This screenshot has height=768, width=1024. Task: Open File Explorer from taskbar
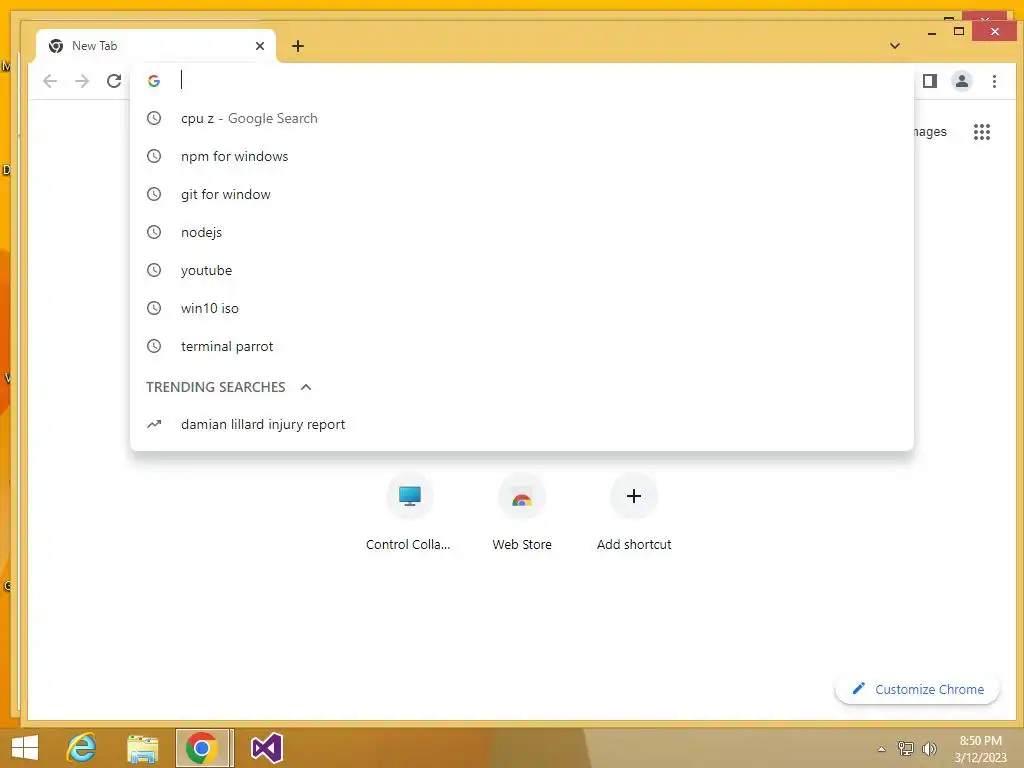142,748
